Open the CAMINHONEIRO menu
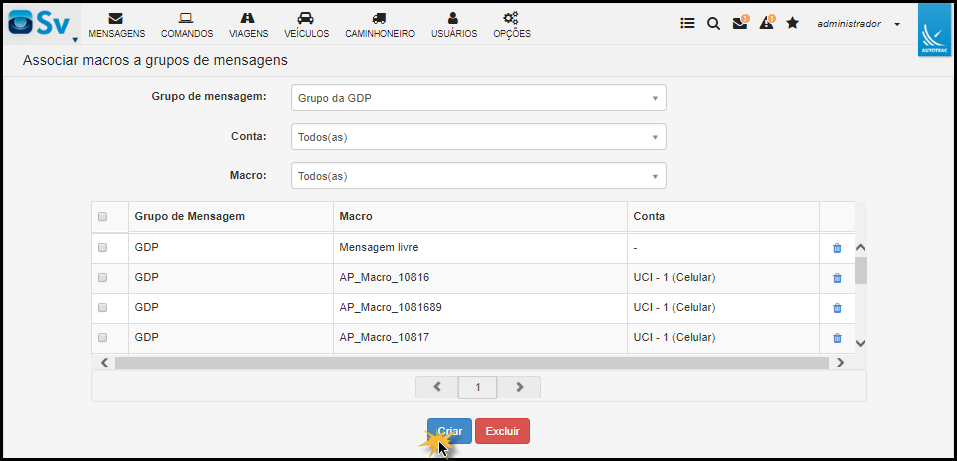This screenshot has height=461, width=957. [x=380, y=25]
